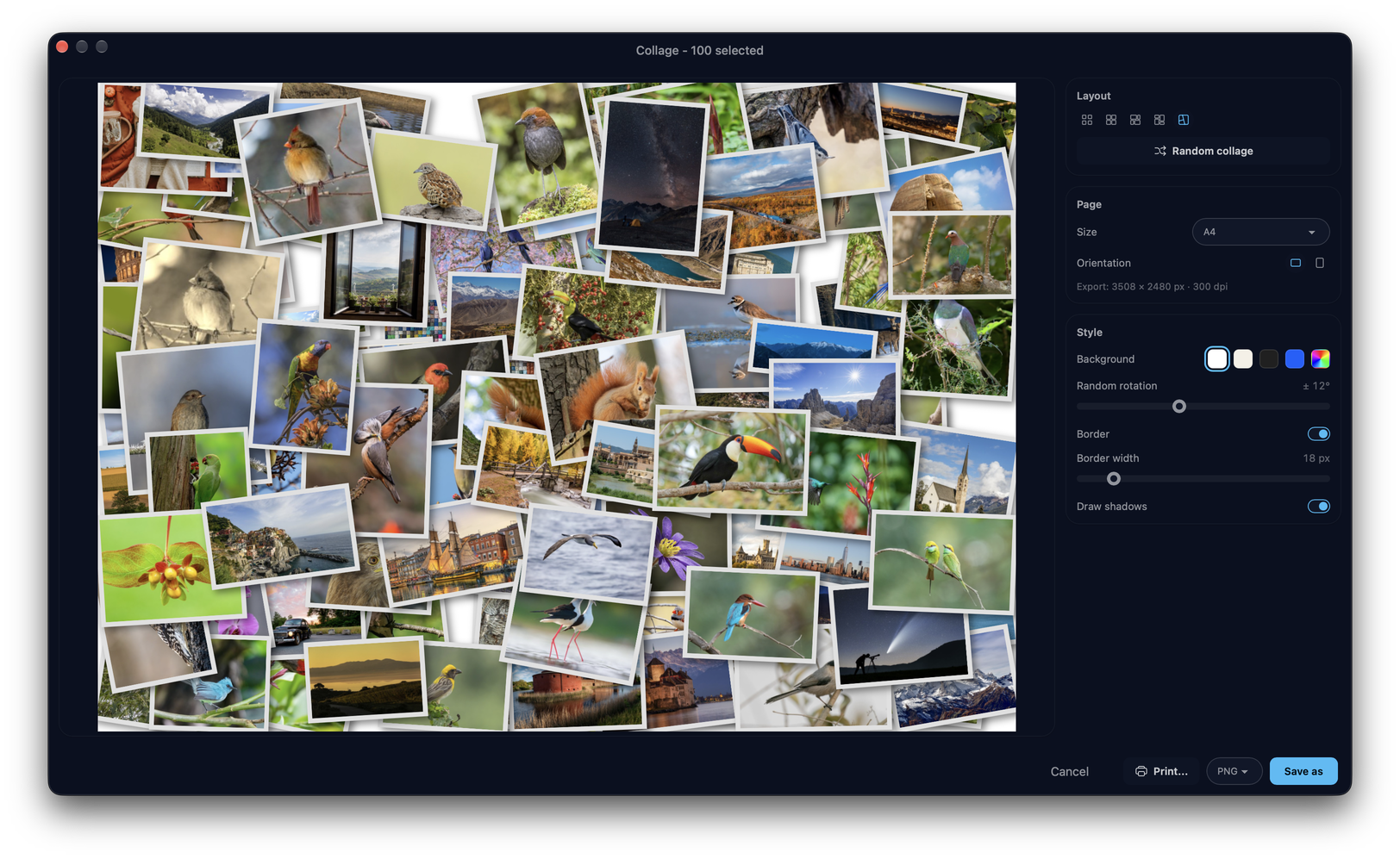Screen dimensions: 1400x859
Task: Pick the third layout icon in the row
Action: pyautogui.click(x=1135, y=120)
